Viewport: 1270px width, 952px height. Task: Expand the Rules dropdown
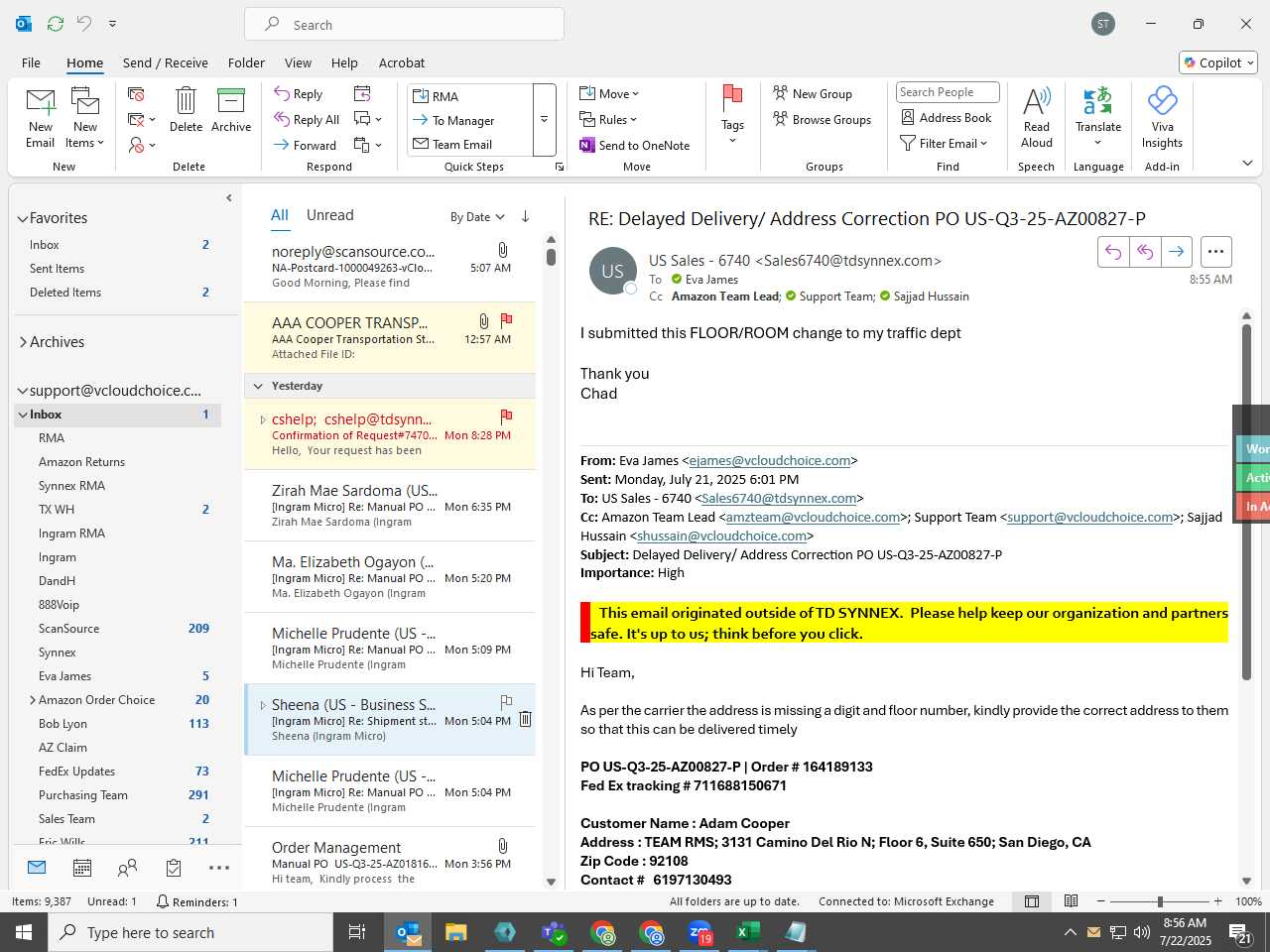pos(608,120)
